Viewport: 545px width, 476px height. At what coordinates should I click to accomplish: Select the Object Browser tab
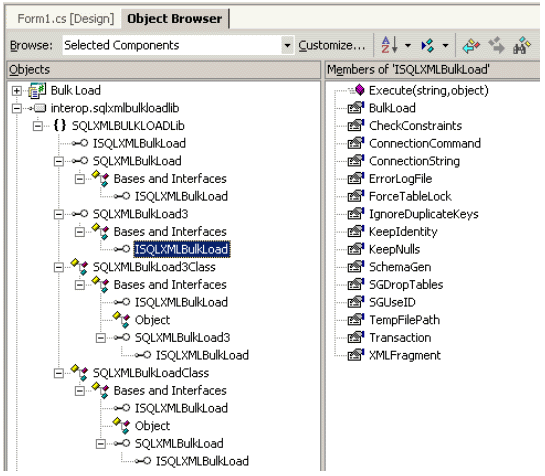174,18
